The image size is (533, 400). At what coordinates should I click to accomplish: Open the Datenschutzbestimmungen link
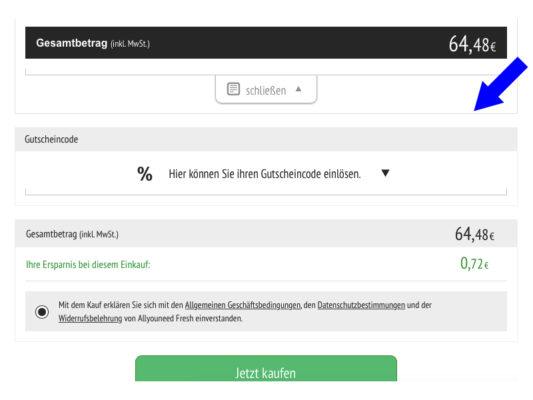tap(361, 305)
